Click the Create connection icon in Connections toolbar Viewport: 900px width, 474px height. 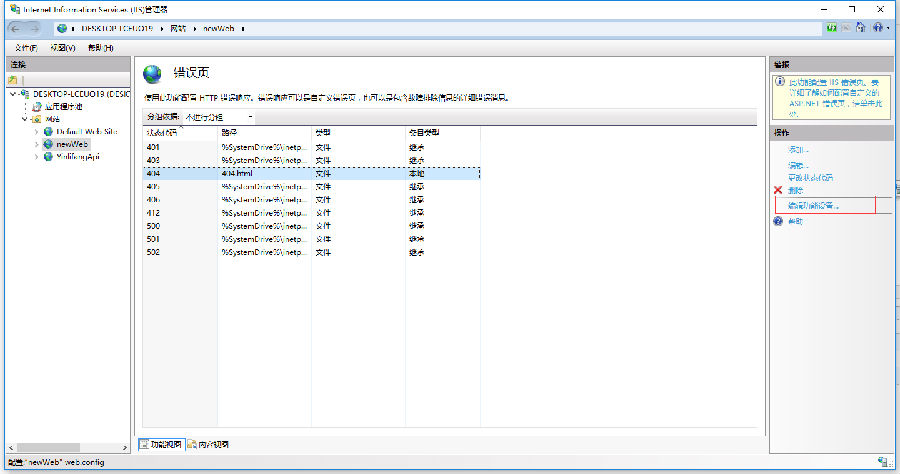click(x=13, y=80)
